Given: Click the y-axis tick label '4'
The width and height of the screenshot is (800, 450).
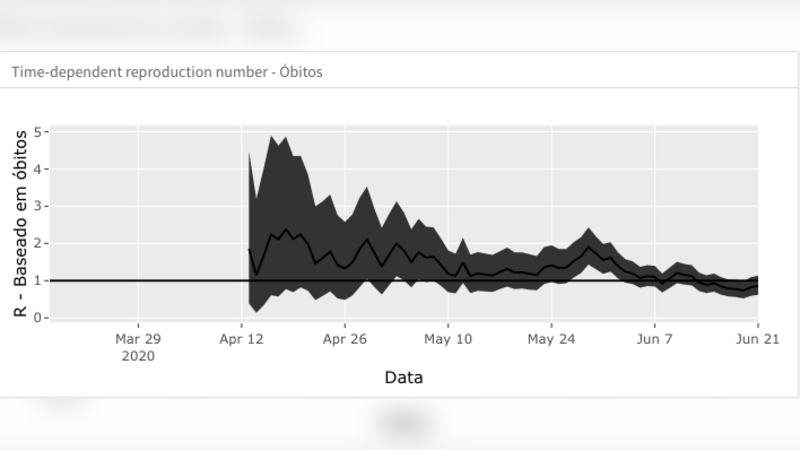Looking at the screenshot, I should 37,169.
